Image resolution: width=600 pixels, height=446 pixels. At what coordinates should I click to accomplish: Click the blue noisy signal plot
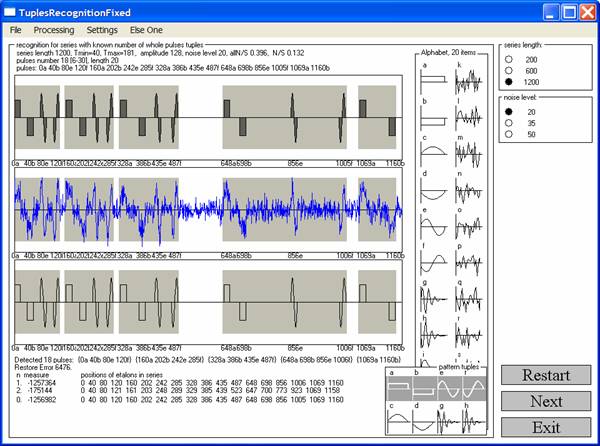point(209,210)
